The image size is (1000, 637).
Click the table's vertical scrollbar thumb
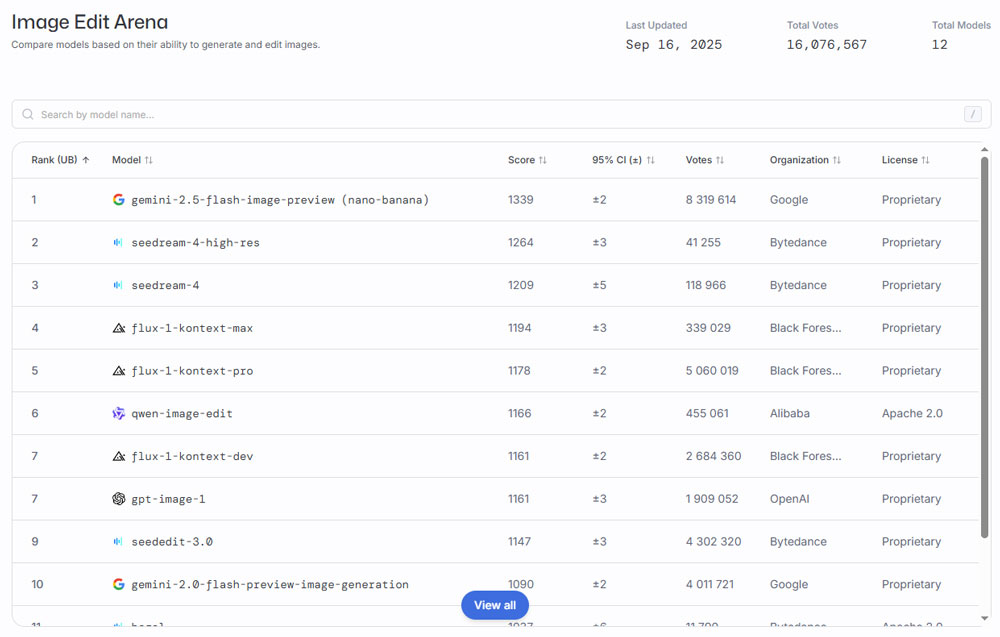pyautogui.click(x=985, y=348)
